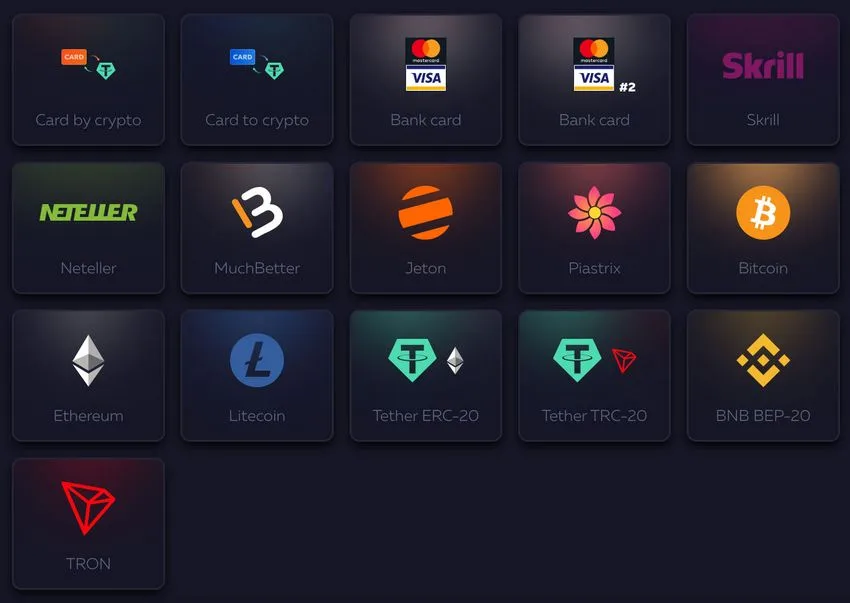Choose the Piastrix flower icon

click(594, 213)
